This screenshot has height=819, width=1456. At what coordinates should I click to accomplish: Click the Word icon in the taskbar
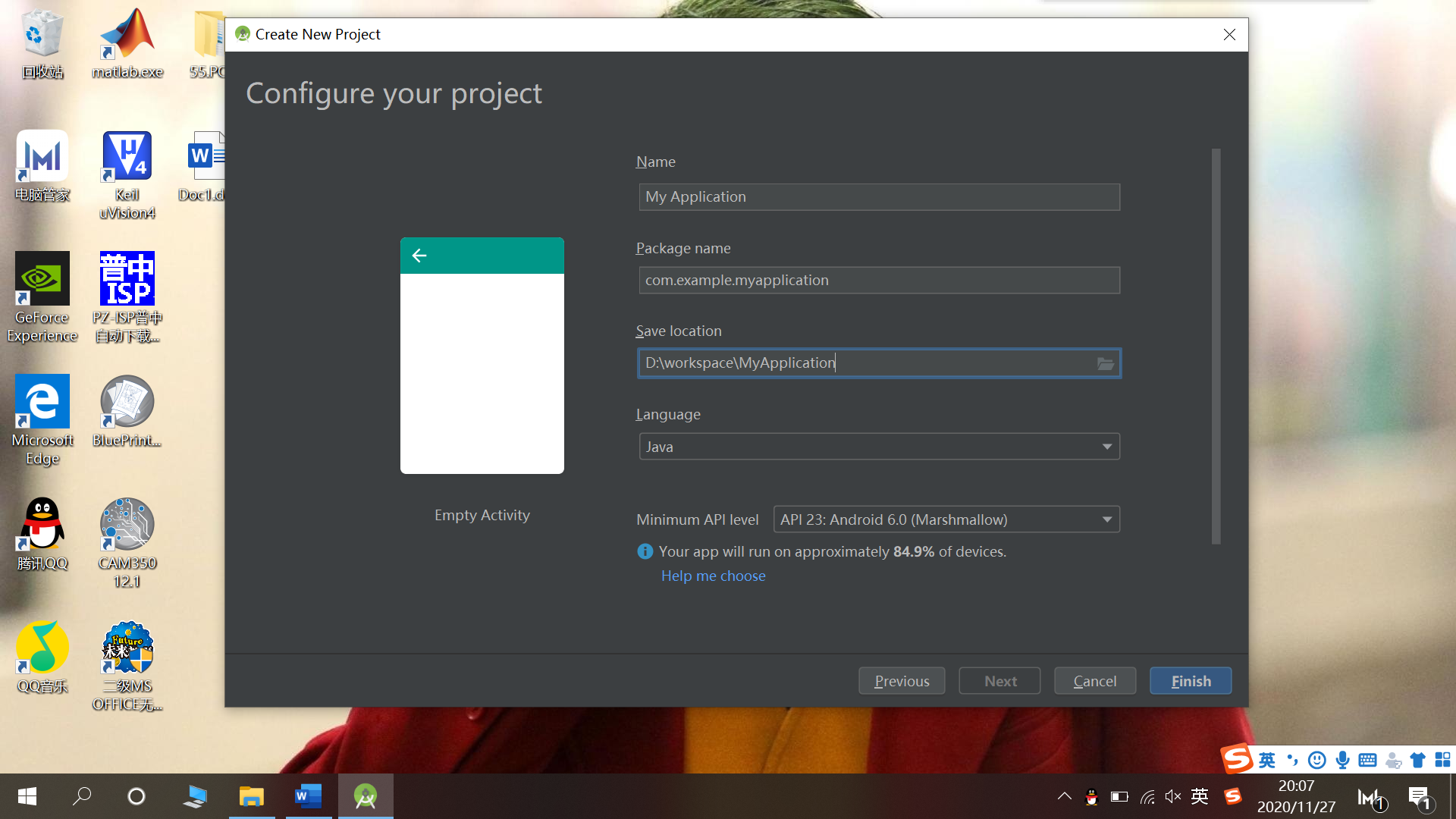point(308,796)
